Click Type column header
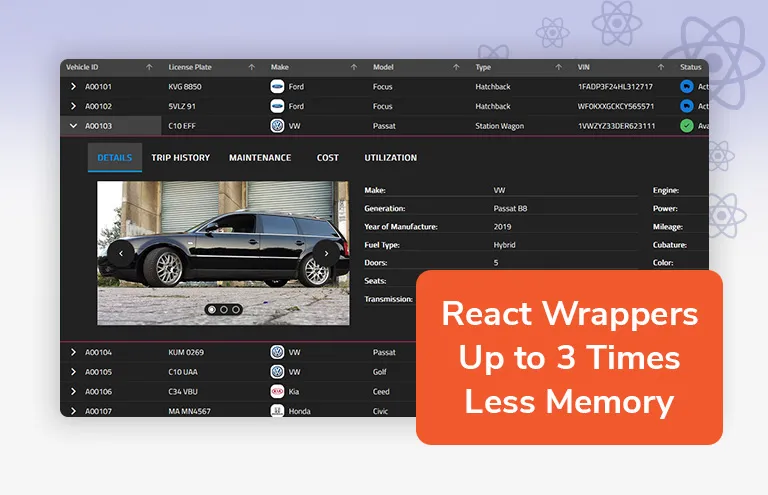This screenshot has height=495, width=768. [483, 67]
